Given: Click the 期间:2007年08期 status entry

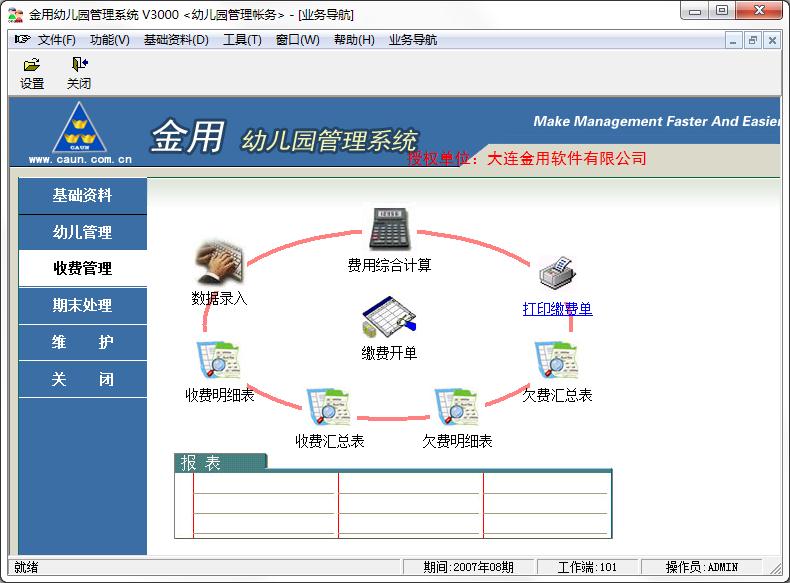Looking at the screenshot, I should point(468,567).
